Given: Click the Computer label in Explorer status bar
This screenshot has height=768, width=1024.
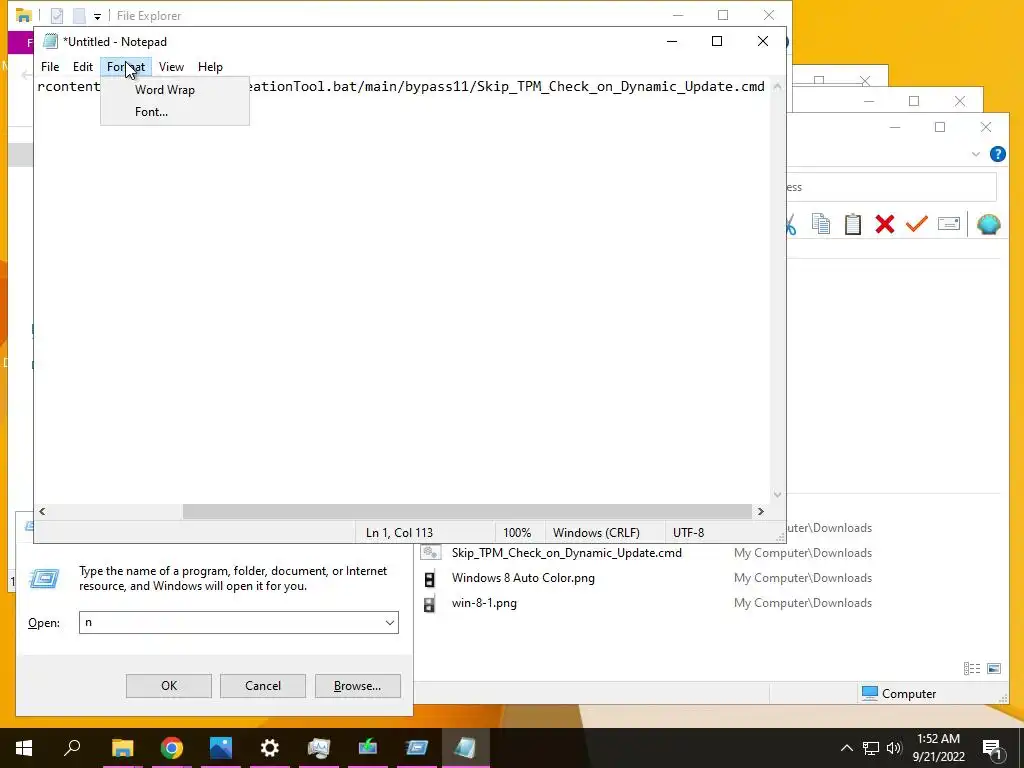Looking at the screenshot, I should [x=909, y=694].
